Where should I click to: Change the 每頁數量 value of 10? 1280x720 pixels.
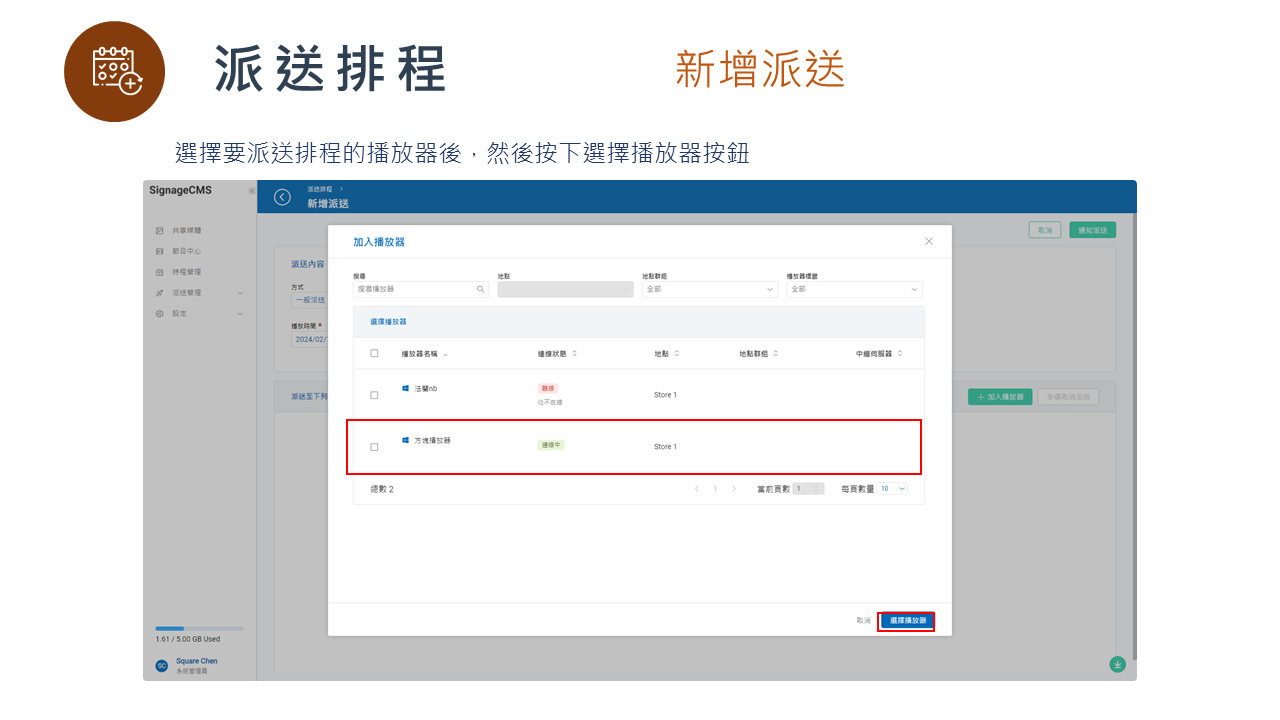tap(890, 488)
